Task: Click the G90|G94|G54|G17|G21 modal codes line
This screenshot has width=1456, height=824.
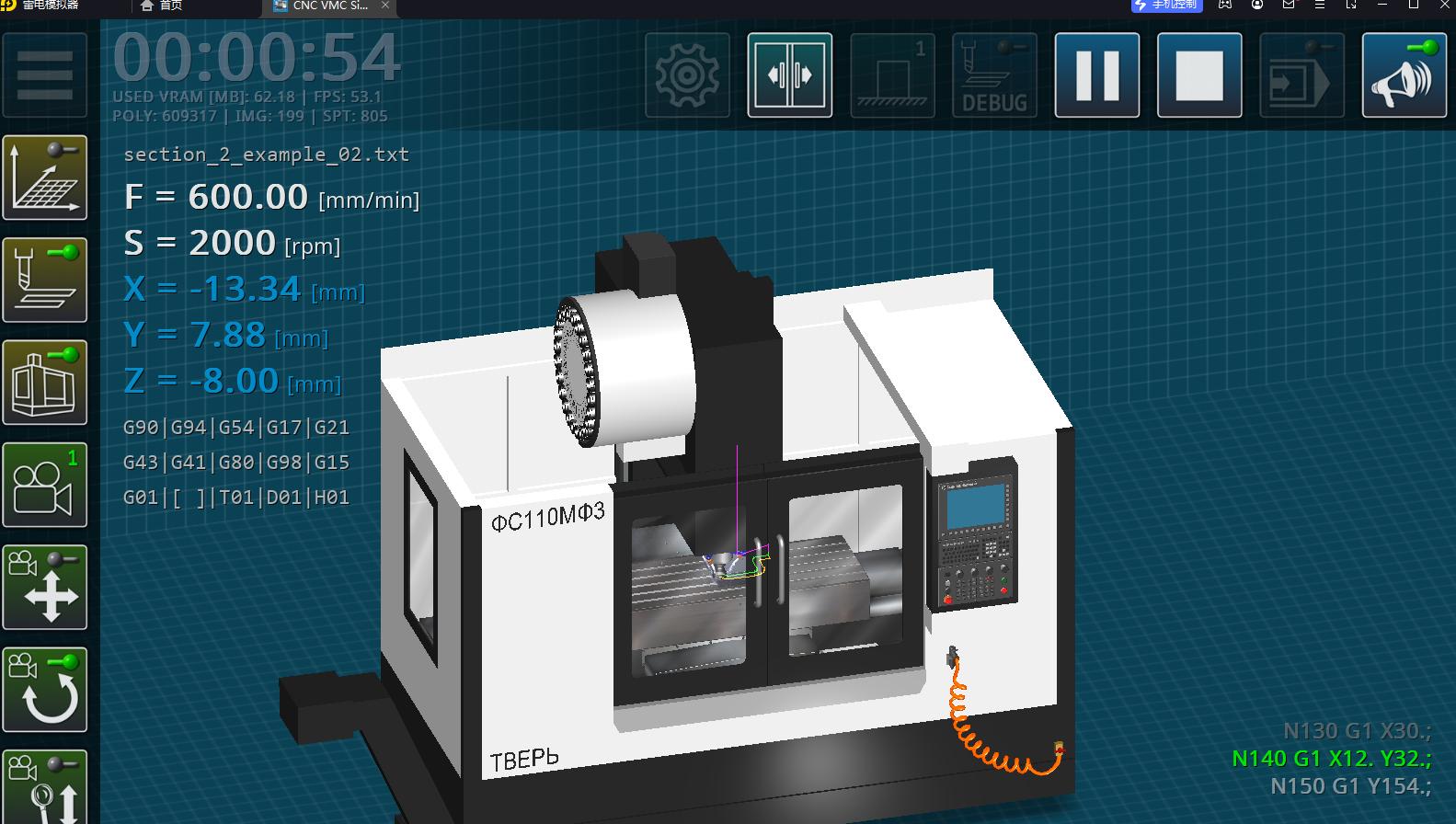Action: tap(236, 428)
